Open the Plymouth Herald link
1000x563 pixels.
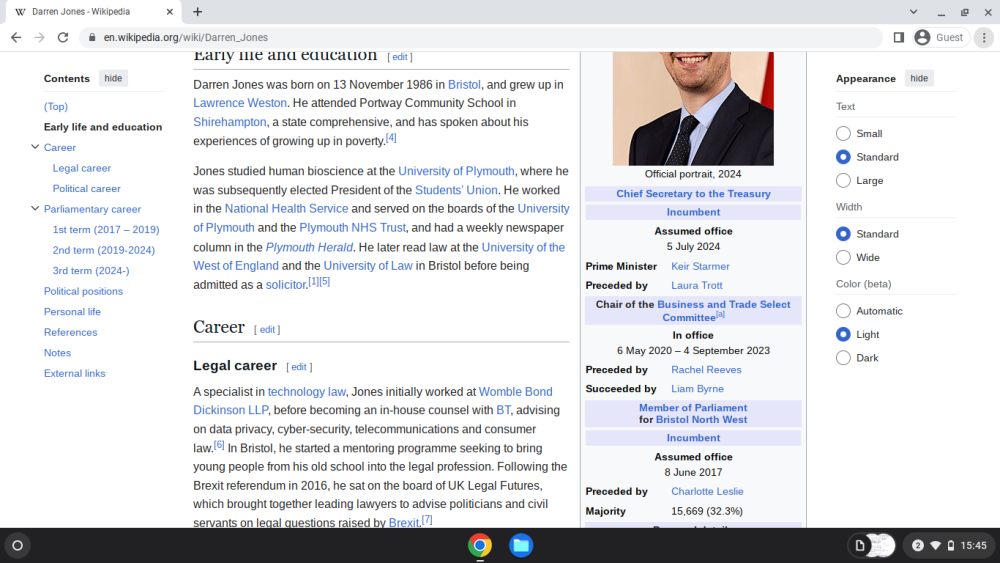pos(309,247)
